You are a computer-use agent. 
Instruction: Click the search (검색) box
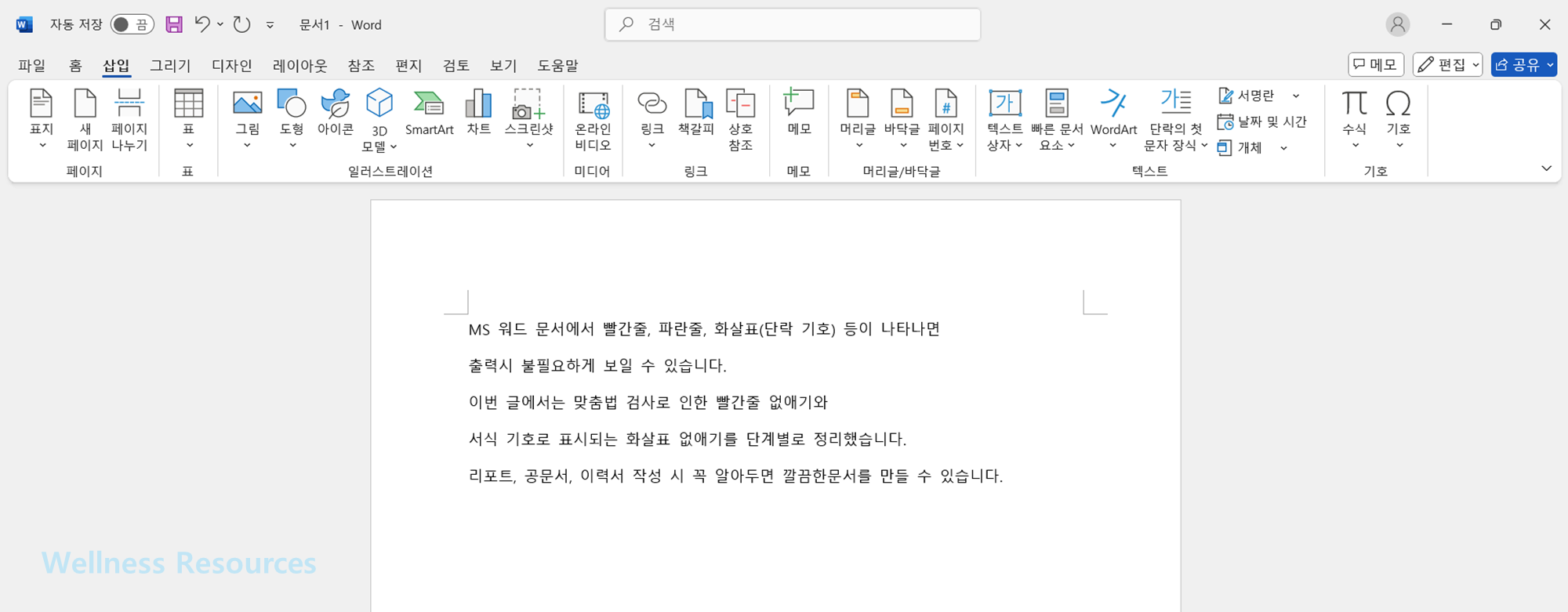click(793, 24)
